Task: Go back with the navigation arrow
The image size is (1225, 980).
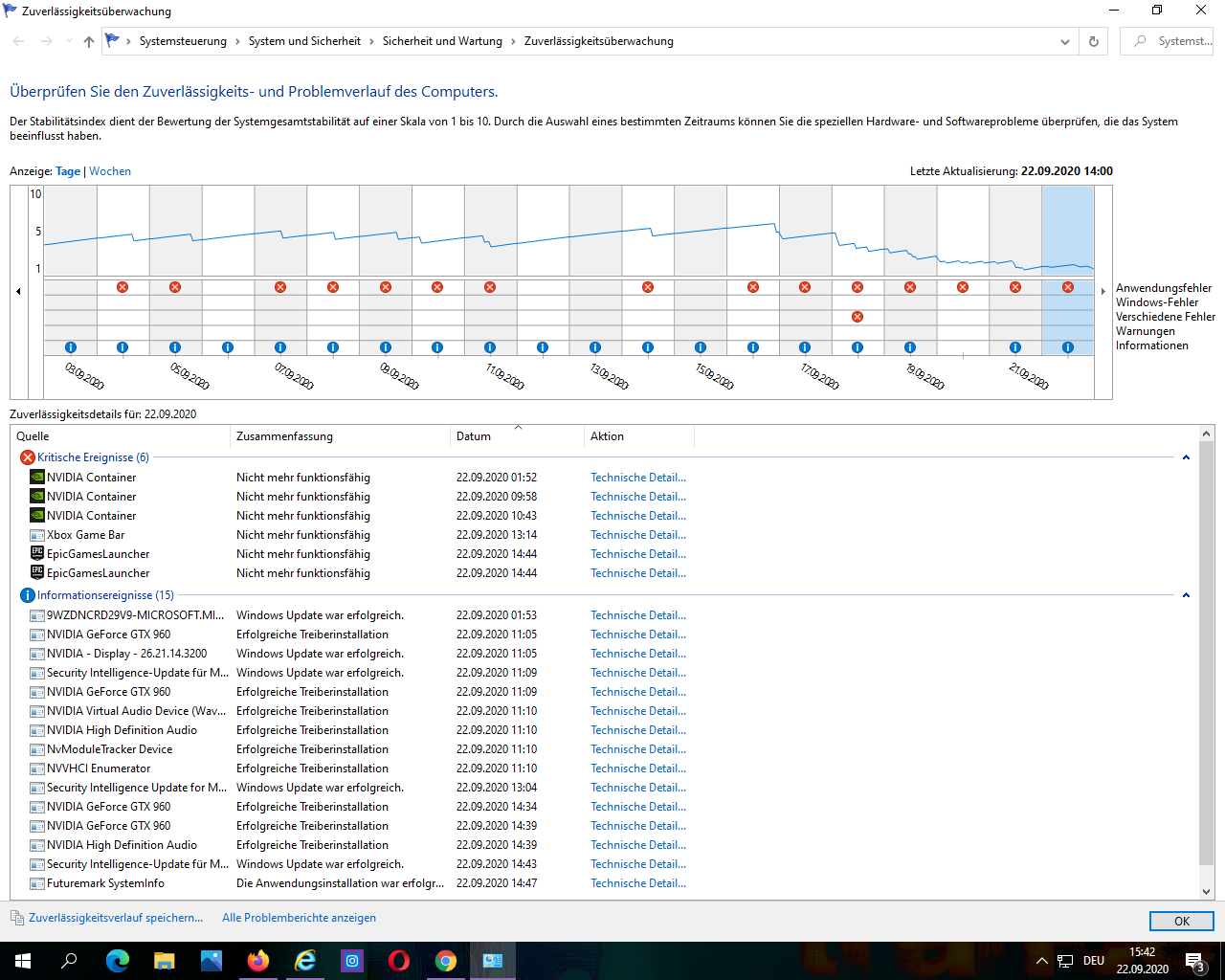Action: (x=18, y=41)
